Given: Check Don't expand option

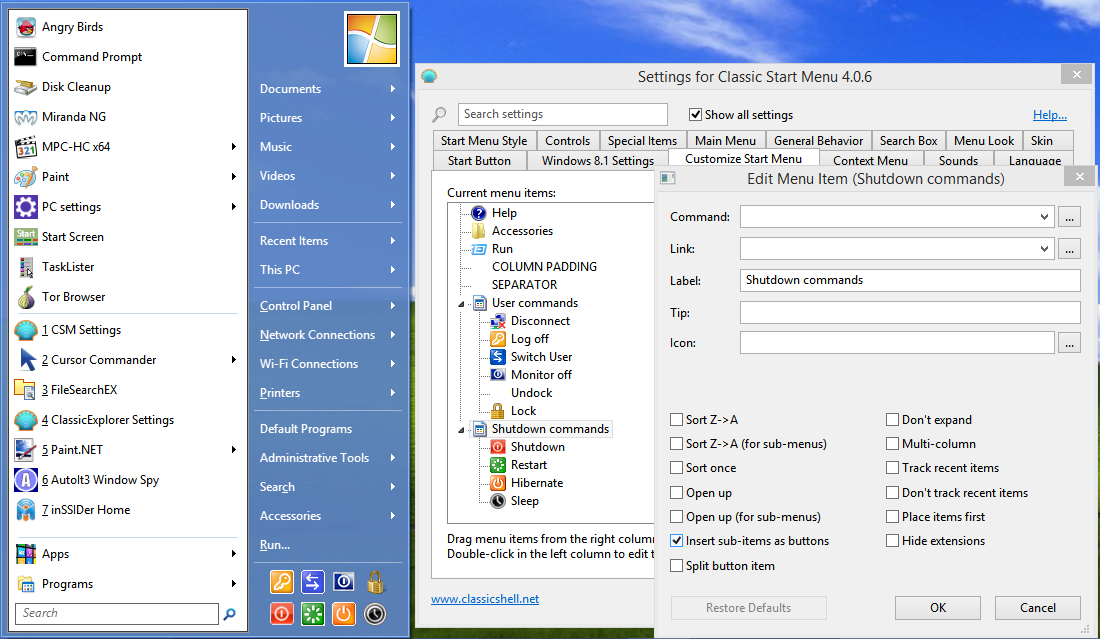Looking at the screenshot, I should [892, 419].
